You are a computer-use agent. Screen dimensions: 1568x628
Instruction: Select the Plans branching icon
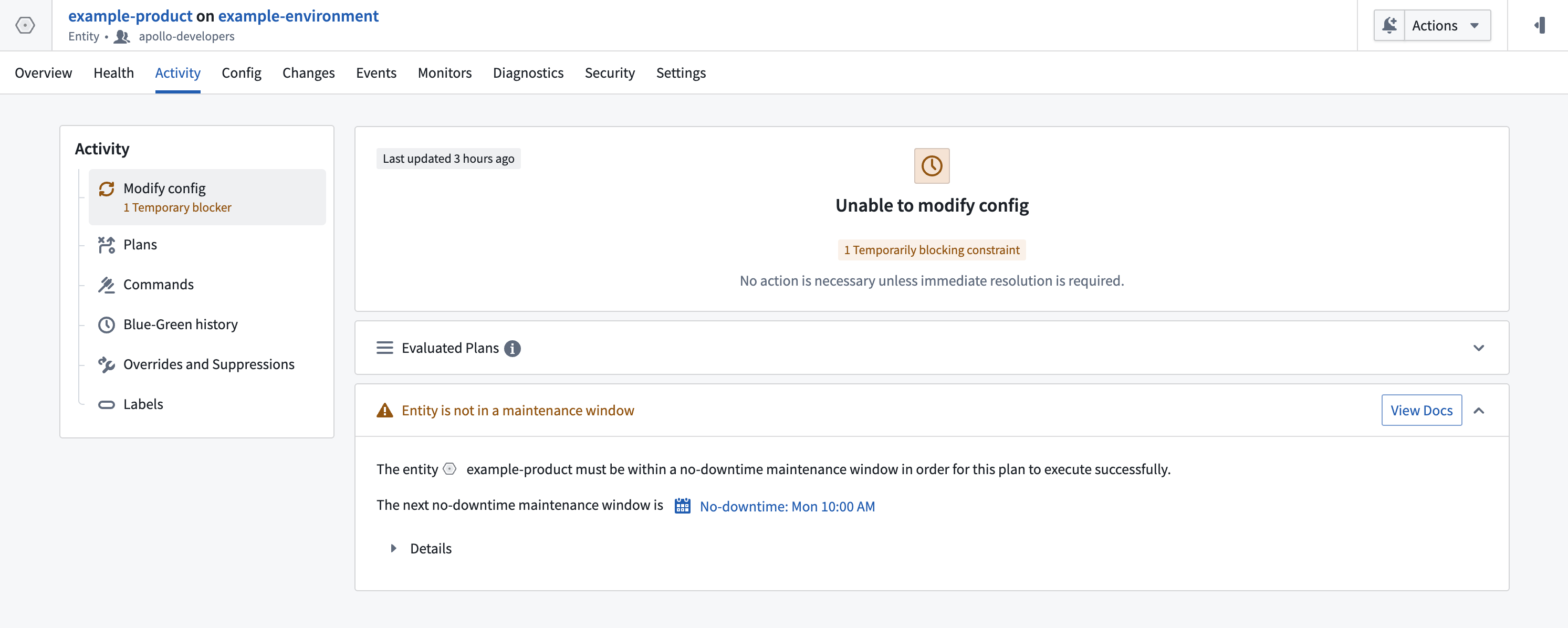coord(107,245)
